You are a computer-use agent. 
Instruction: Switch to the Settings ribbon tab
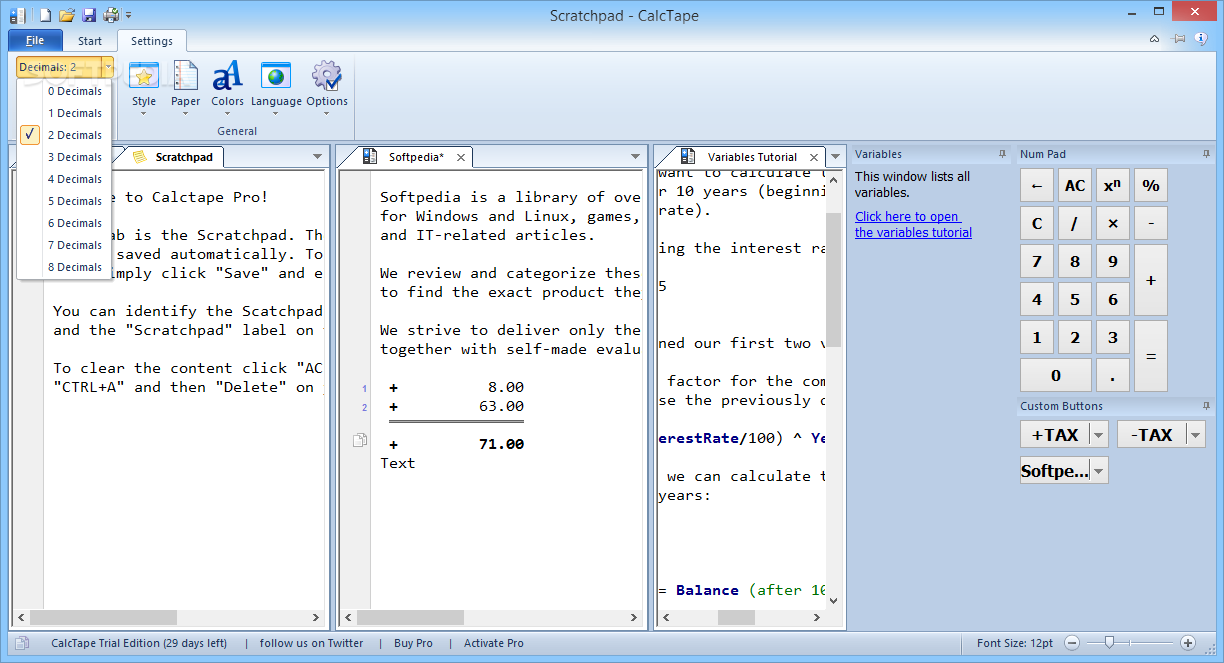pos(152,41)
